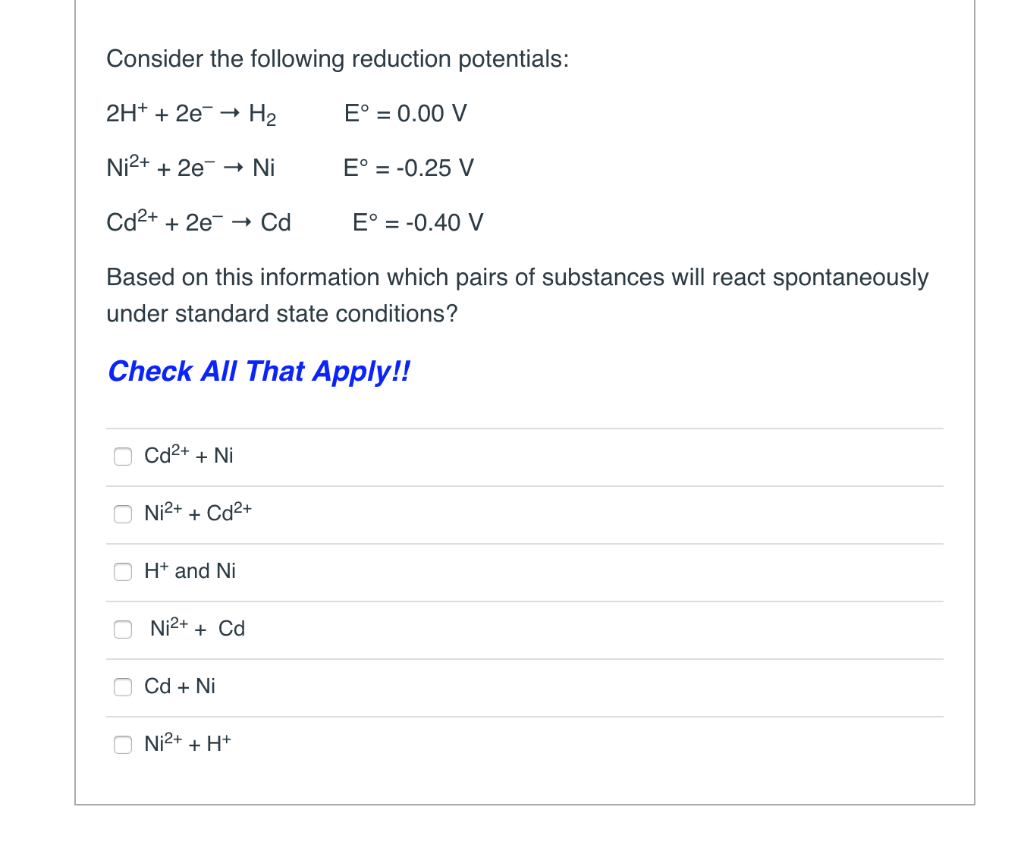Check the Cd + Ni option
Viewport: 1024px width, 851px height.
point(122,687)
